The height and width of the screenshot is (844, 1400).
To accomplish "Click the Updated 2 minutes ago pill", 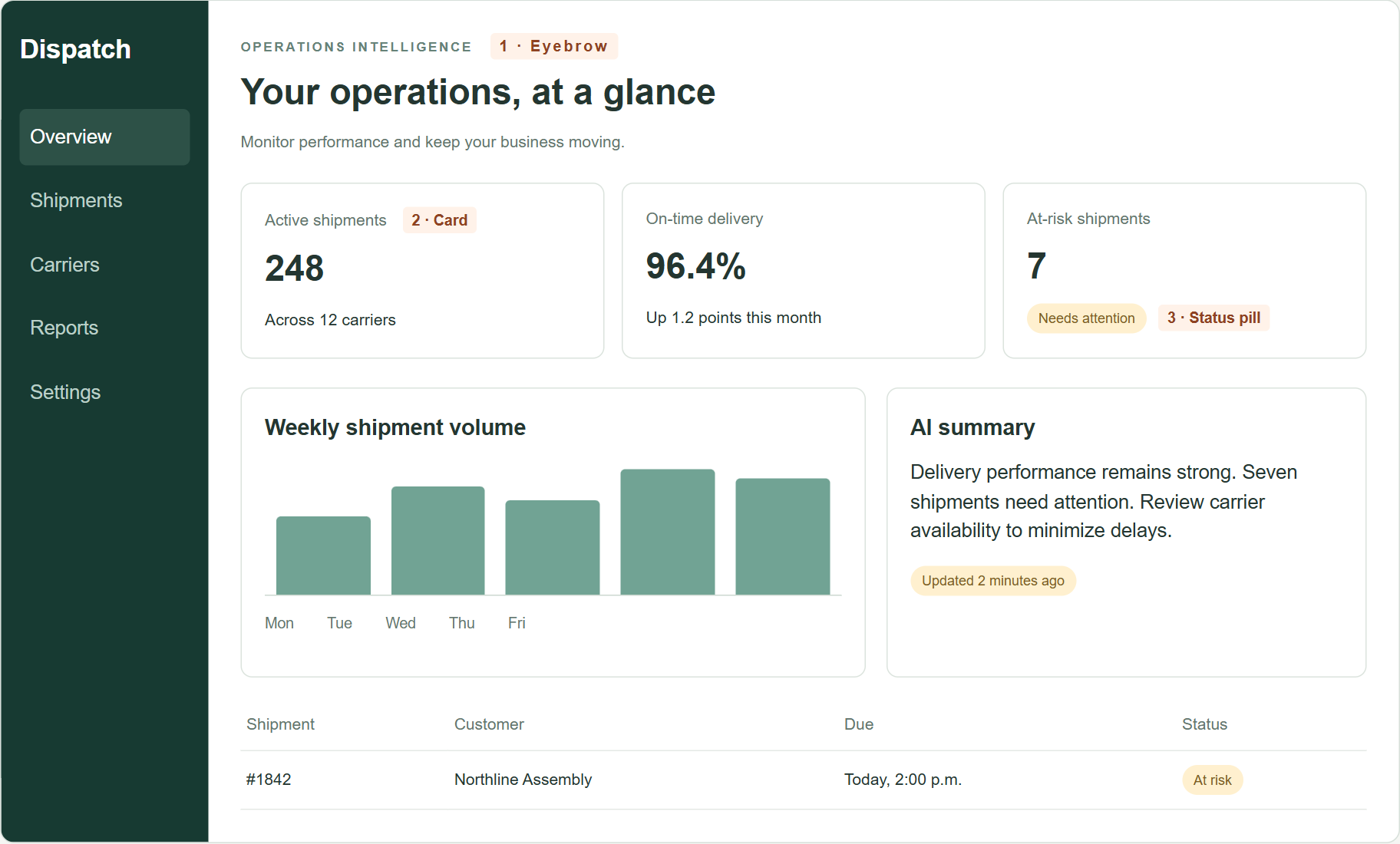I will [x=992, y=581].
